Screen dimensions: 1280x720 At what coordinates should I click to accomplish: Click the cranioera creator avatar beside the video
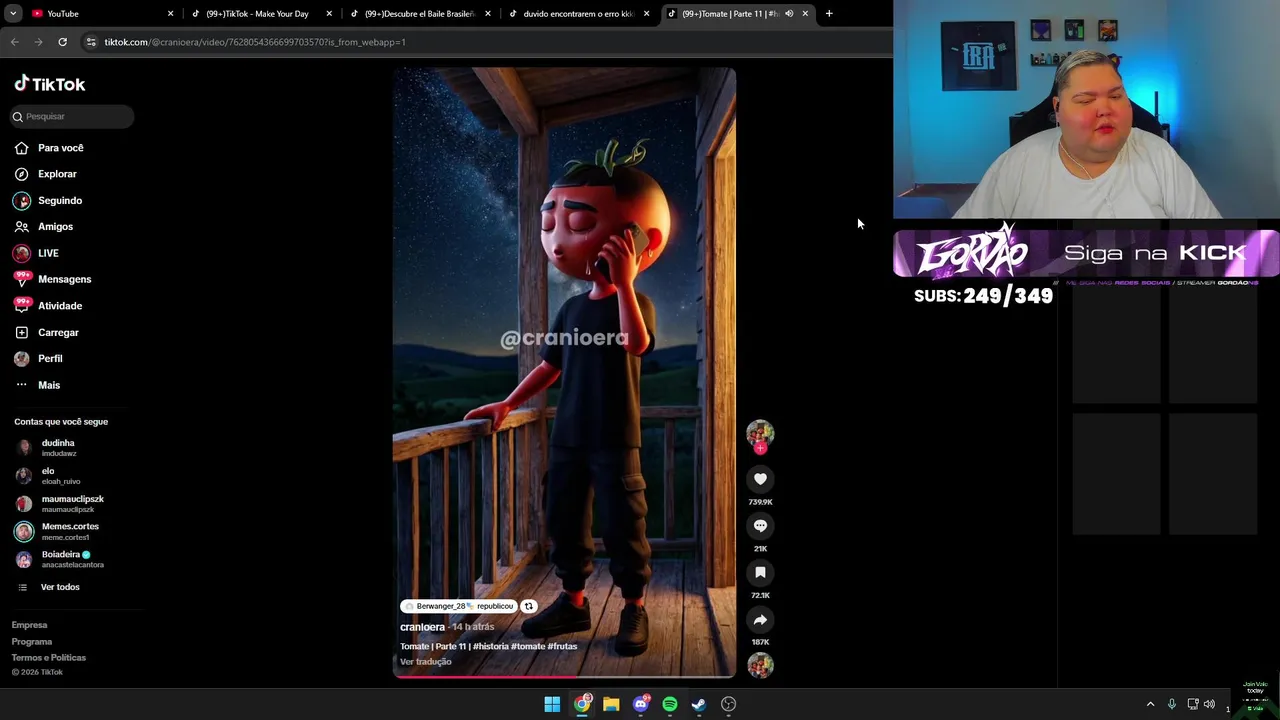(760, 432)
